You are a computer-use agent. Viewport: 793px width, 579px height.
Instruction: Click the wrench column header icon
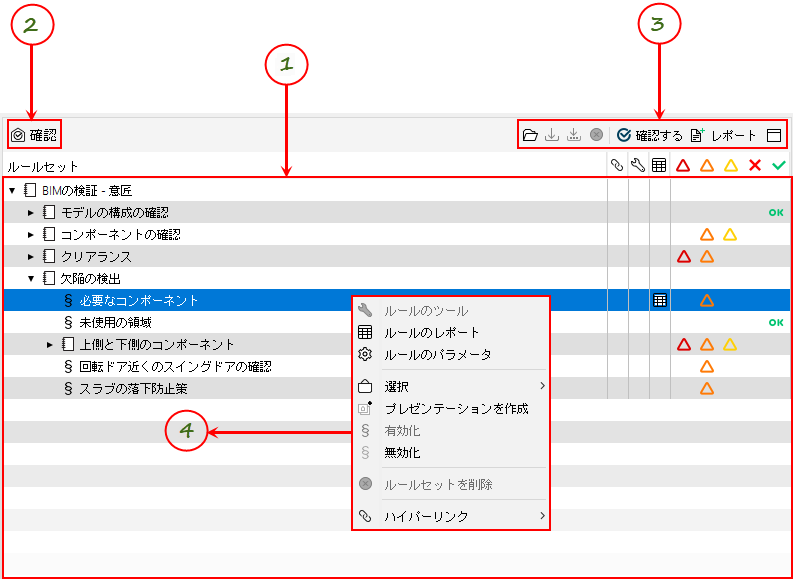click(x=638, y=165)
